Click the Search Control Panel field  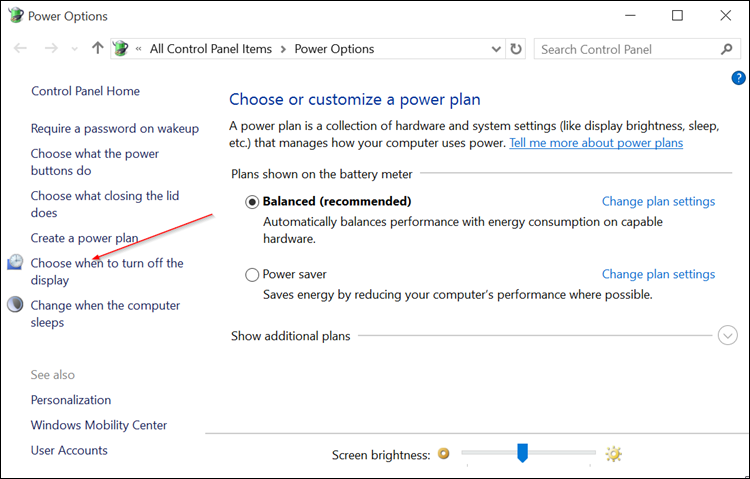pyautogui.click(x=637, y=49)
